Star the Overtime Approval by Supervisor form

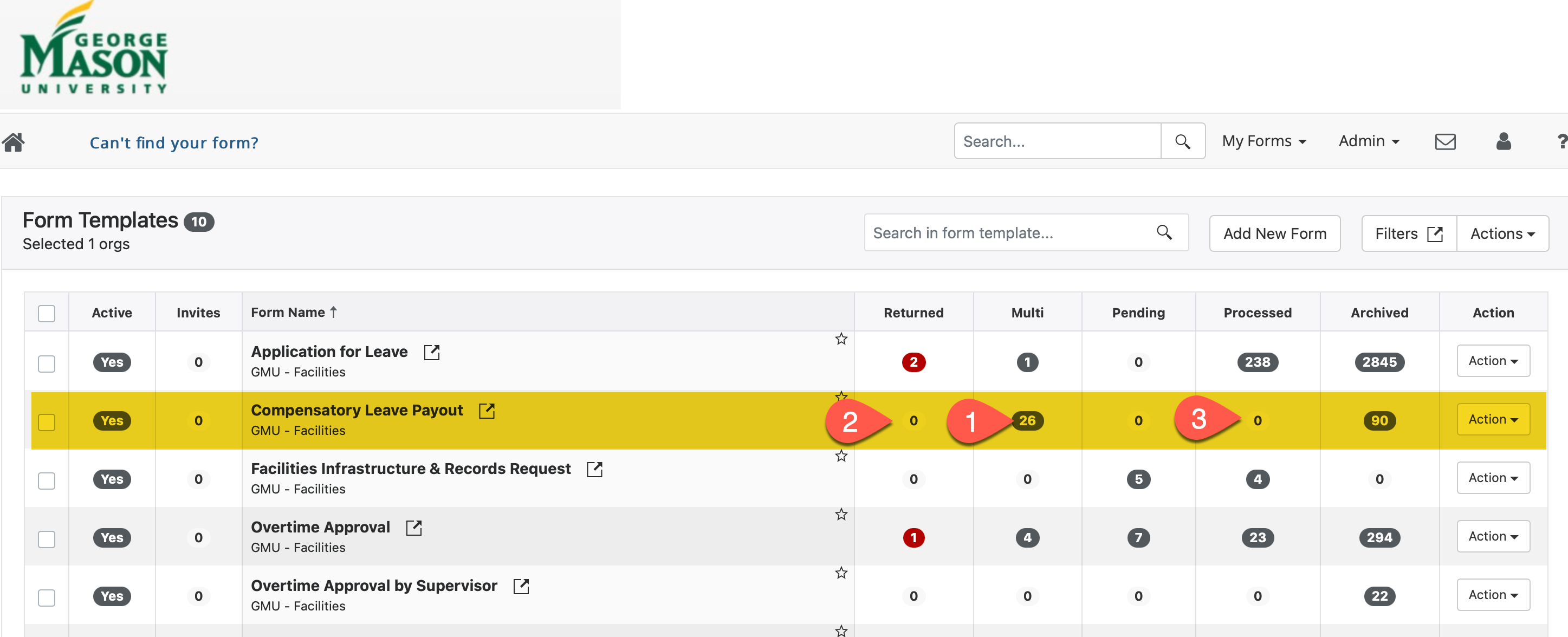click(x=840, y=573)
